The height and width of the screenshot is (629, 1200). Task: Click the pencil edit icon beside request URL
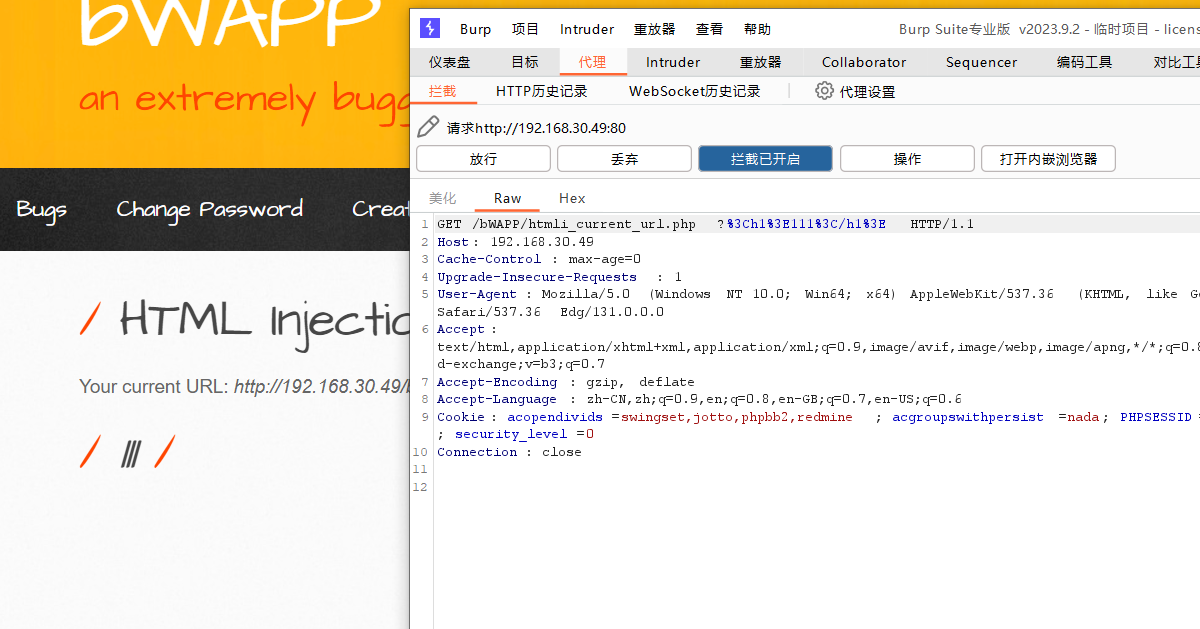tap(428, 127)
